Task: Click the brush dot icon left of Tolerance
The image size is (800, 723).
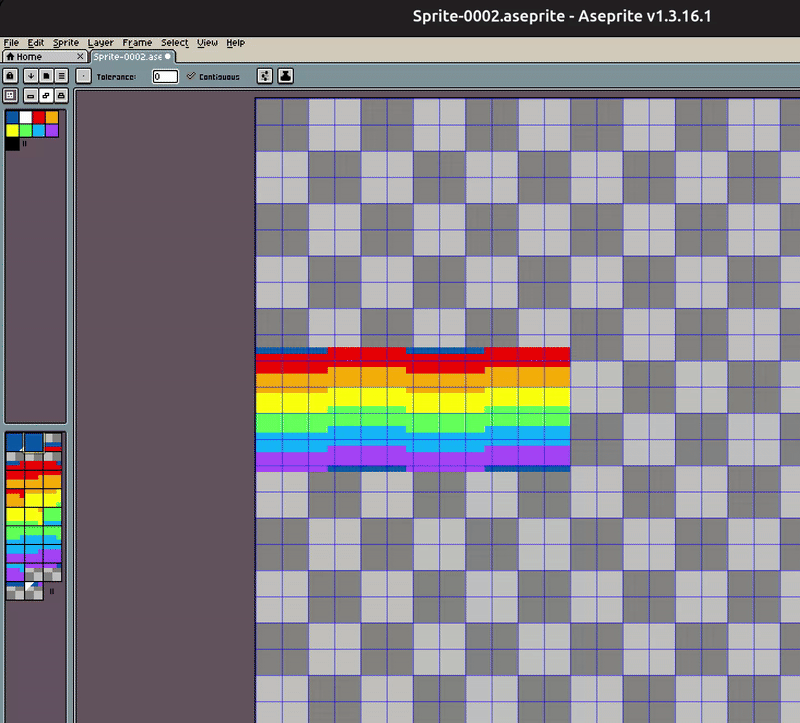Action: pos(83,76)
